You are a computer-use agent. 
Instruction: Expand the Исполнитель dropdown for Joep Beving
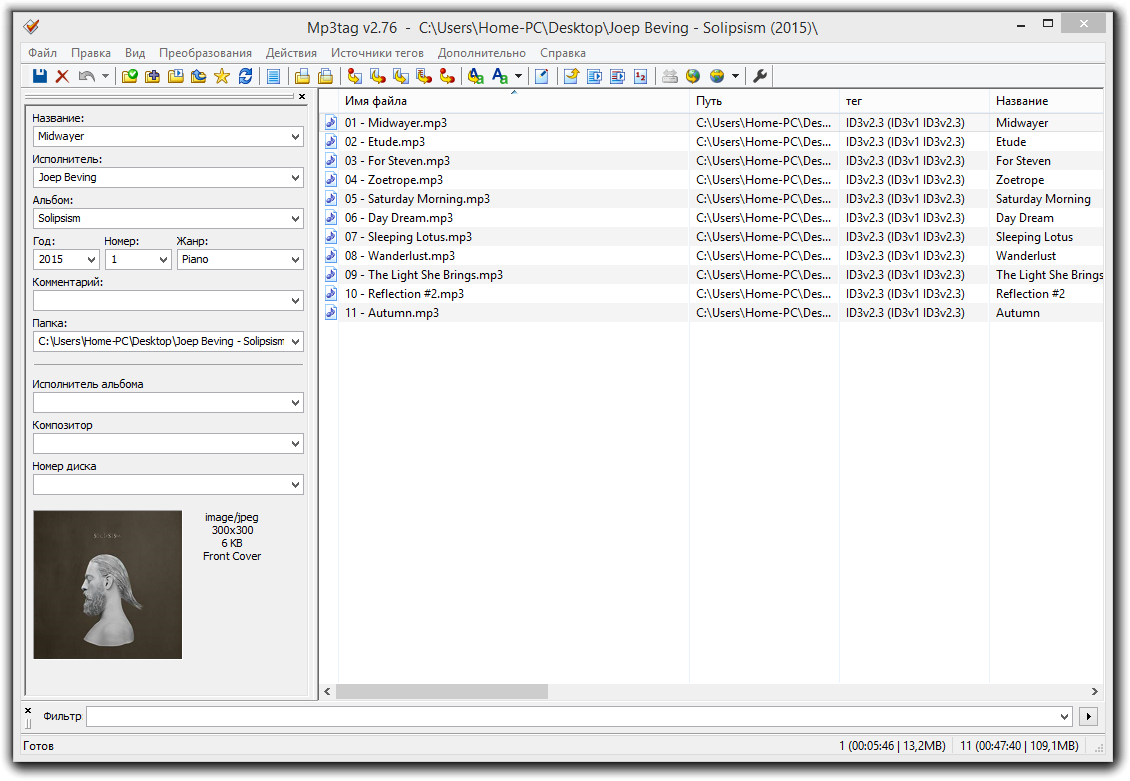pos(295,177)
